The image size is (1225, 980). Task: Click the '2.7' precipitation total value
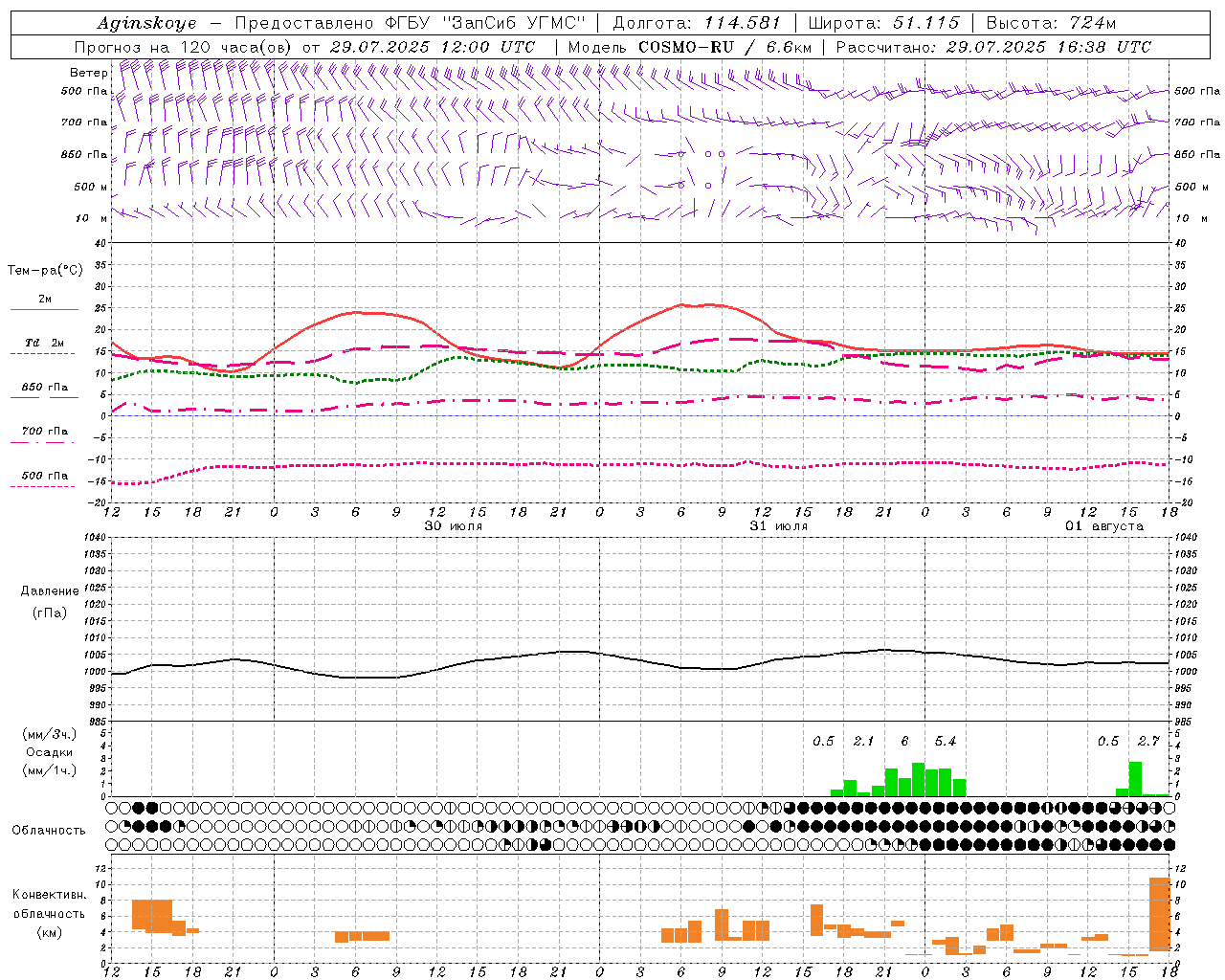pyautogui.click(x=1148, y=741)
